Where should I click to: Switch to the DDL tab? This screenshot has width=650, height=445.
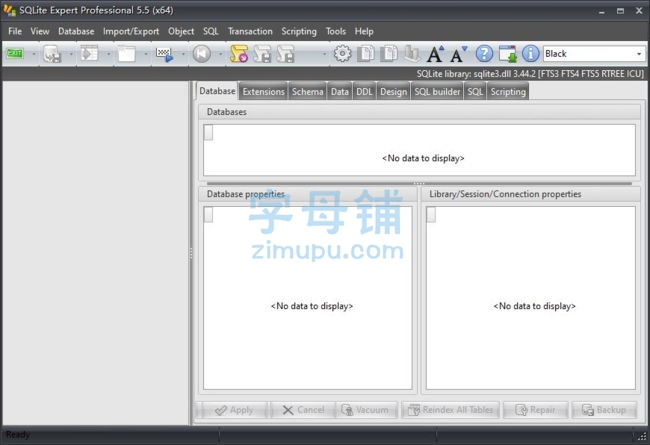click(x=364, y=92)
